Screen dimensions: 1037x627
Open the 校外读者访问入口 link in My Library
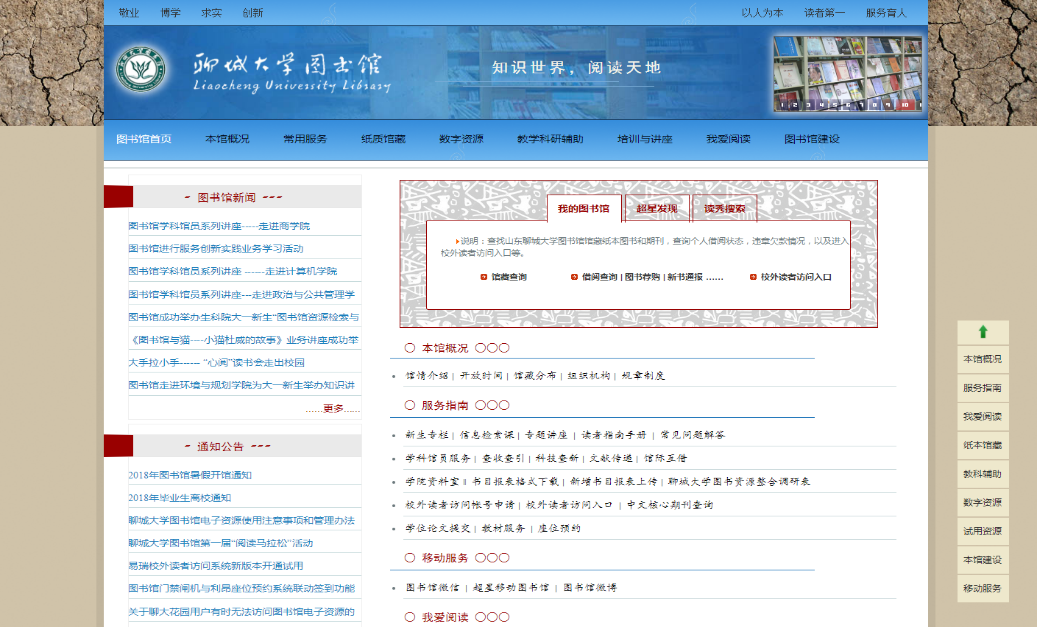click(x=796, y=277)
